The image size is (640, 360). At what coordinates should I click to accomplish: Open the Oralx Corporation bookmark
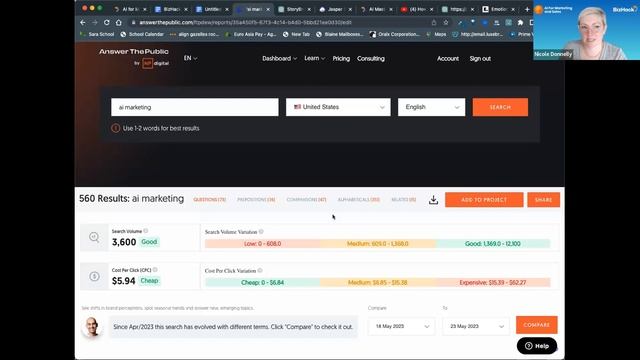coord(395,34)
